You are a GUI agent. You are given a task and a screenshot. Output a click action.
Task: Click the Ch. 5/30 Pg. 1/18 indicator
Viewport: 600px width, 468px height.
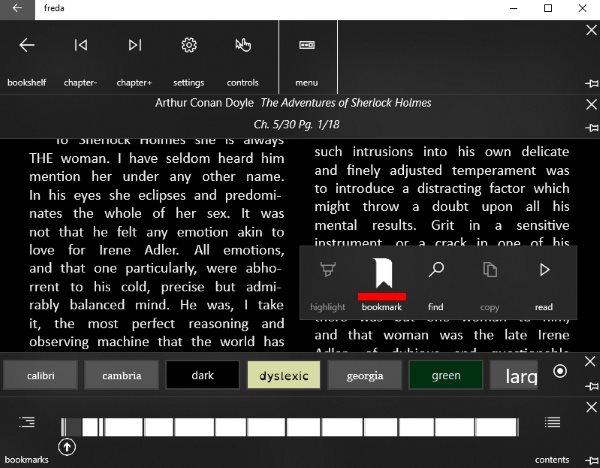(x=296, y=124)
